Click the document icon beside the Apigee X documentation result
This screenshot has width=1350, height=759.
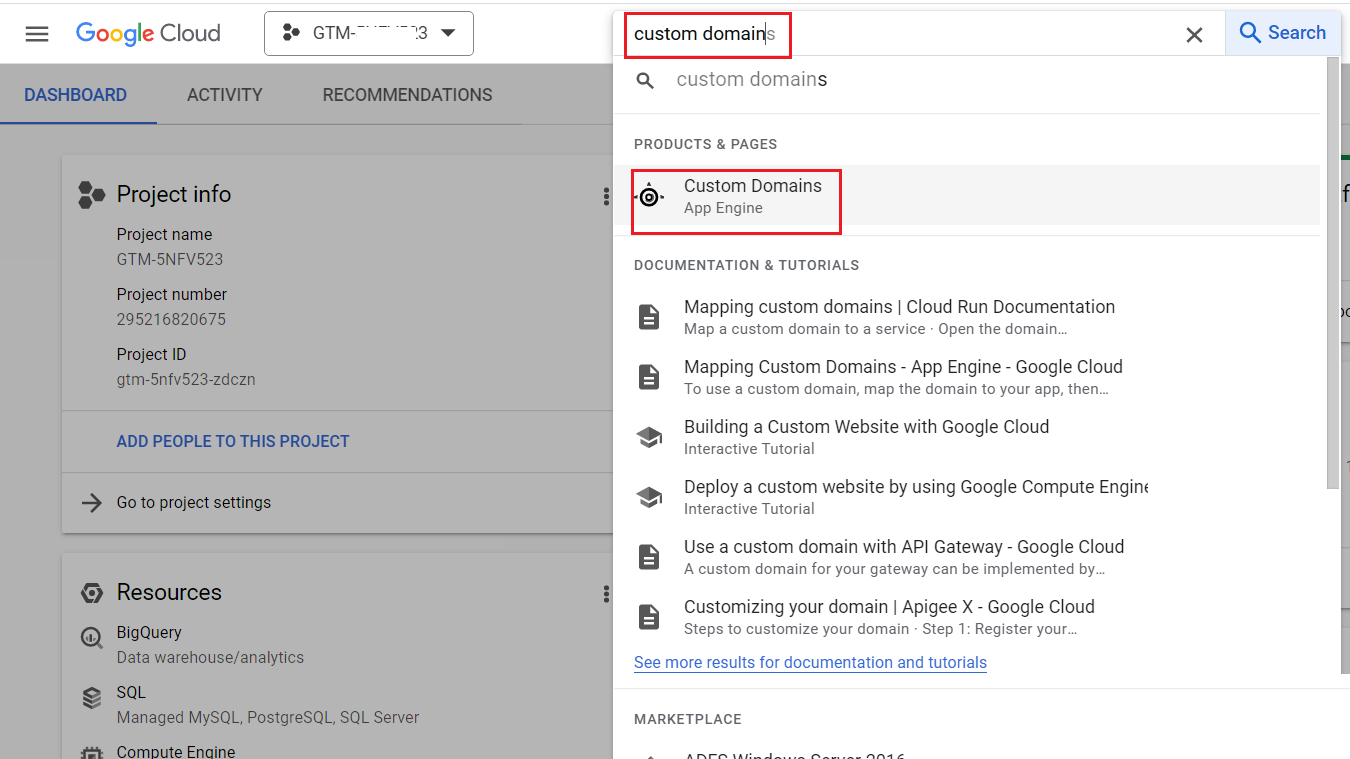pyautogui.click(x=649, y=617)
